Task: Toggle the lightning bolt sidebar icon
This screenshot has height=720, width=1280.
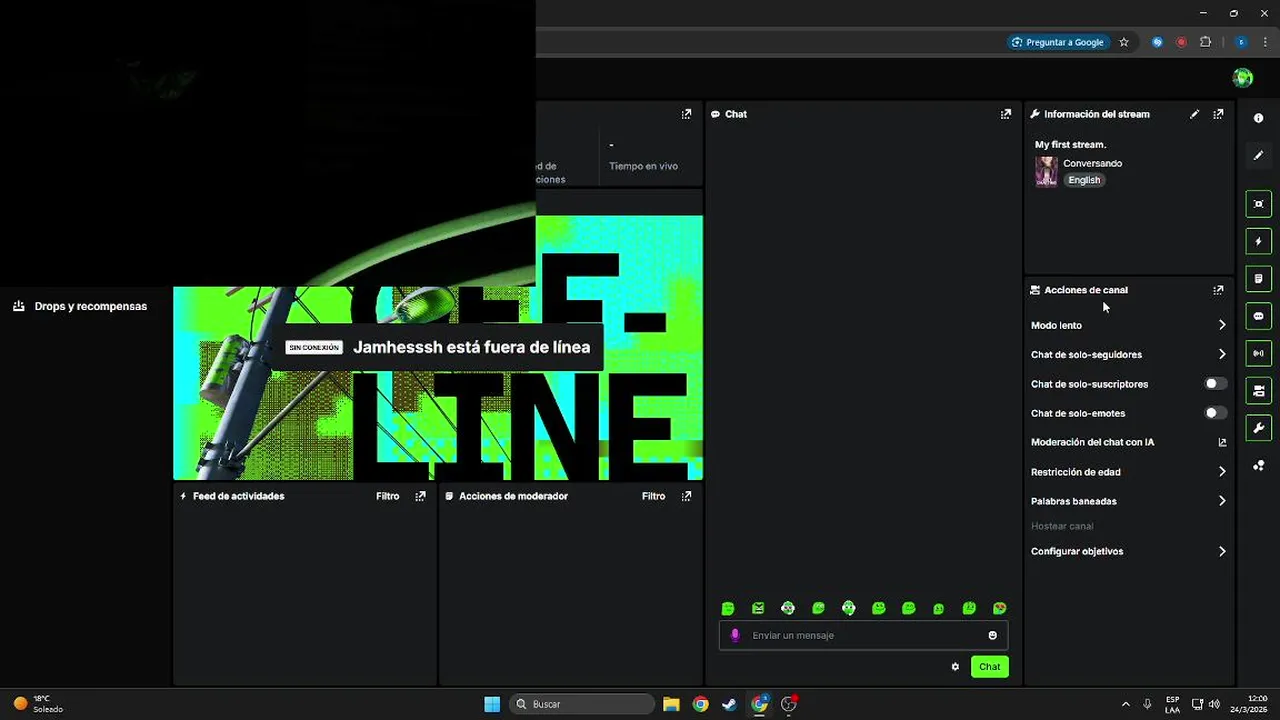Action: 1258,241
